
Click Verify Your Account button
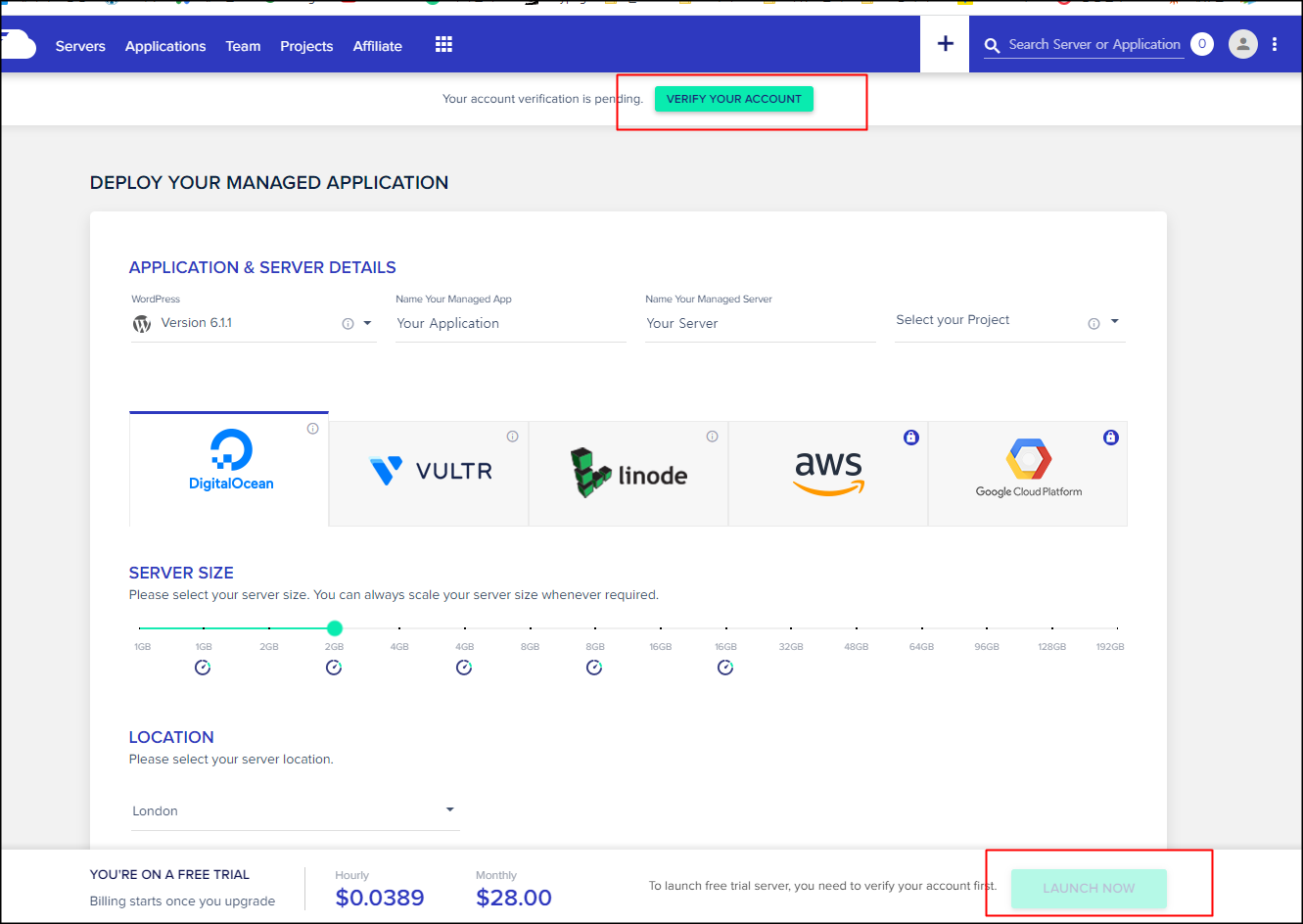(x=734, y=99)
